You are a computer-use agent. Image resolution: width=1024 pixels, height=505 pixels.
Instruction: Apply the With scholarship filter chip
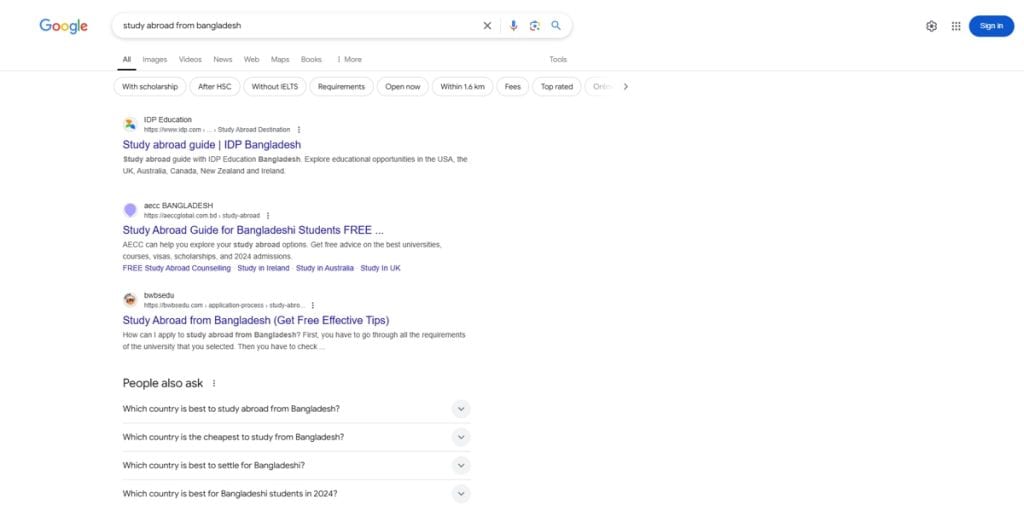click(150, 86)
